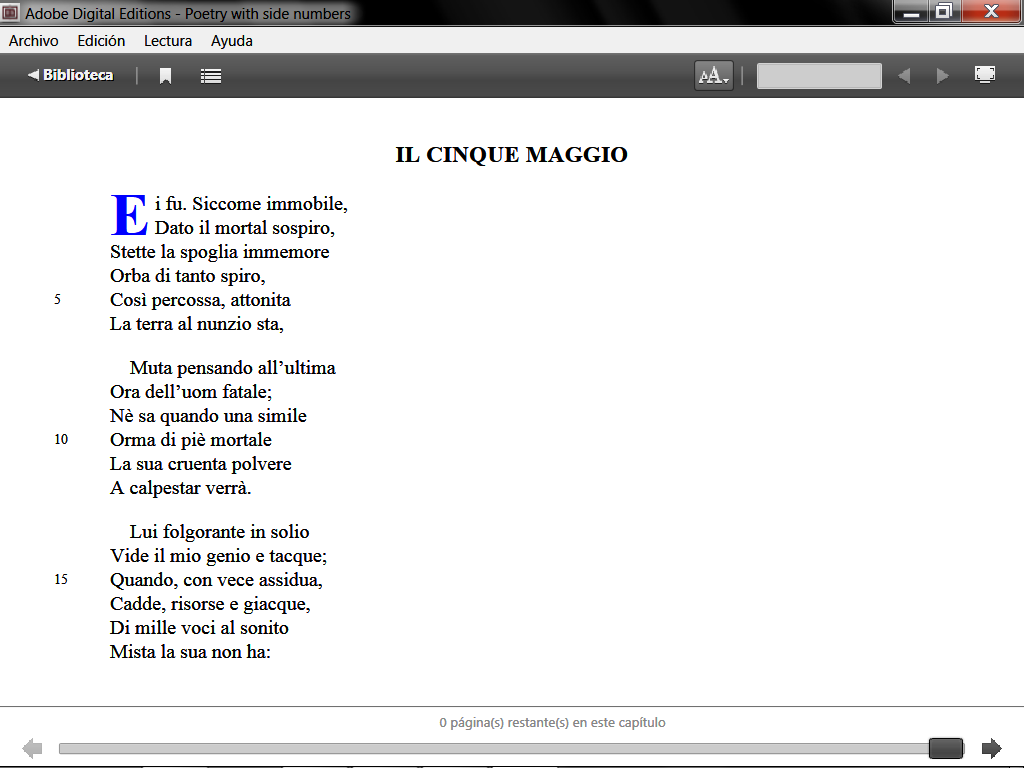The height and width of the screenshot is (768, 1024).
Task: Open the Lectura menu
Action: pos(168,40)
